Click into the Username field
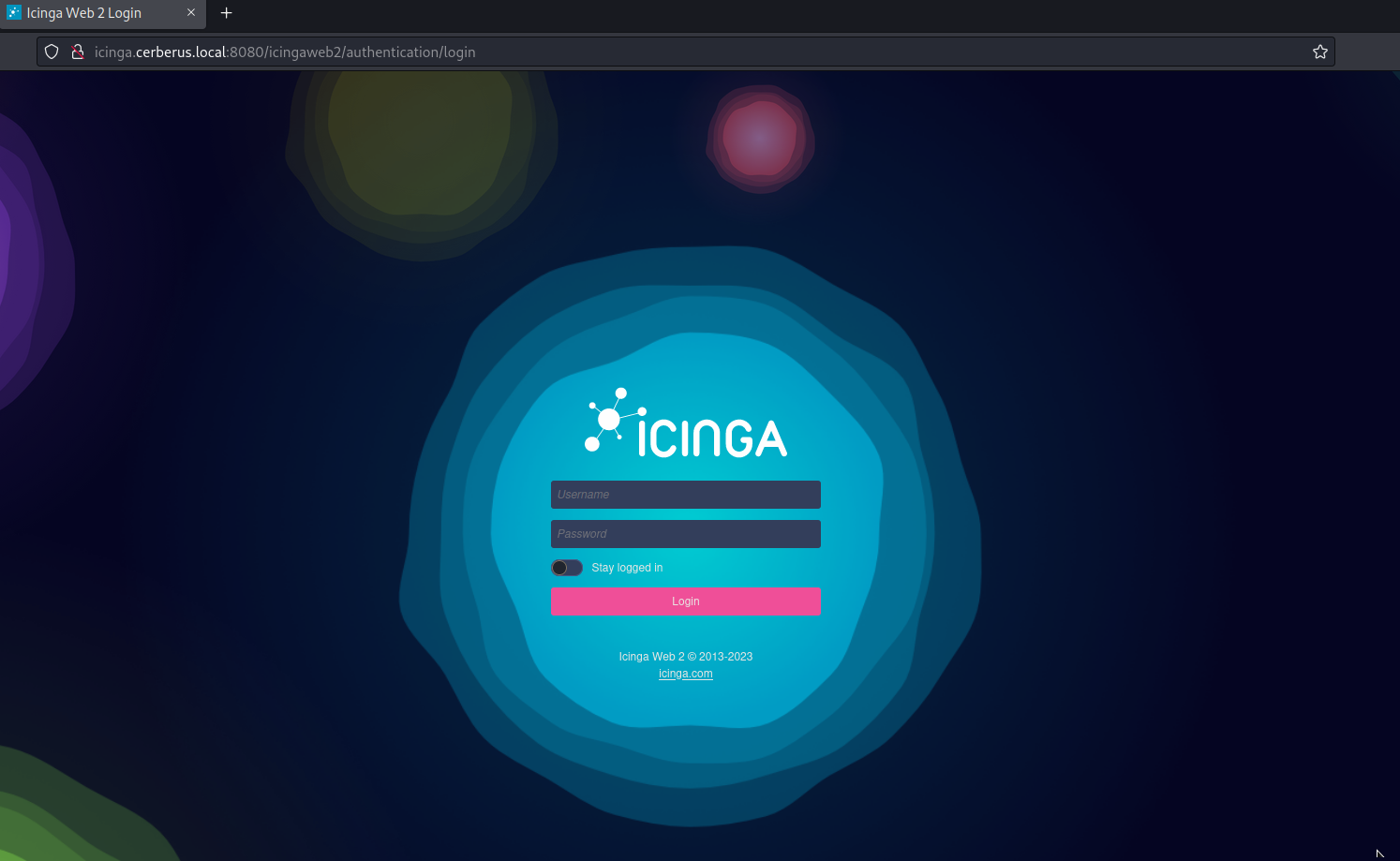 (x=686, y=495)
